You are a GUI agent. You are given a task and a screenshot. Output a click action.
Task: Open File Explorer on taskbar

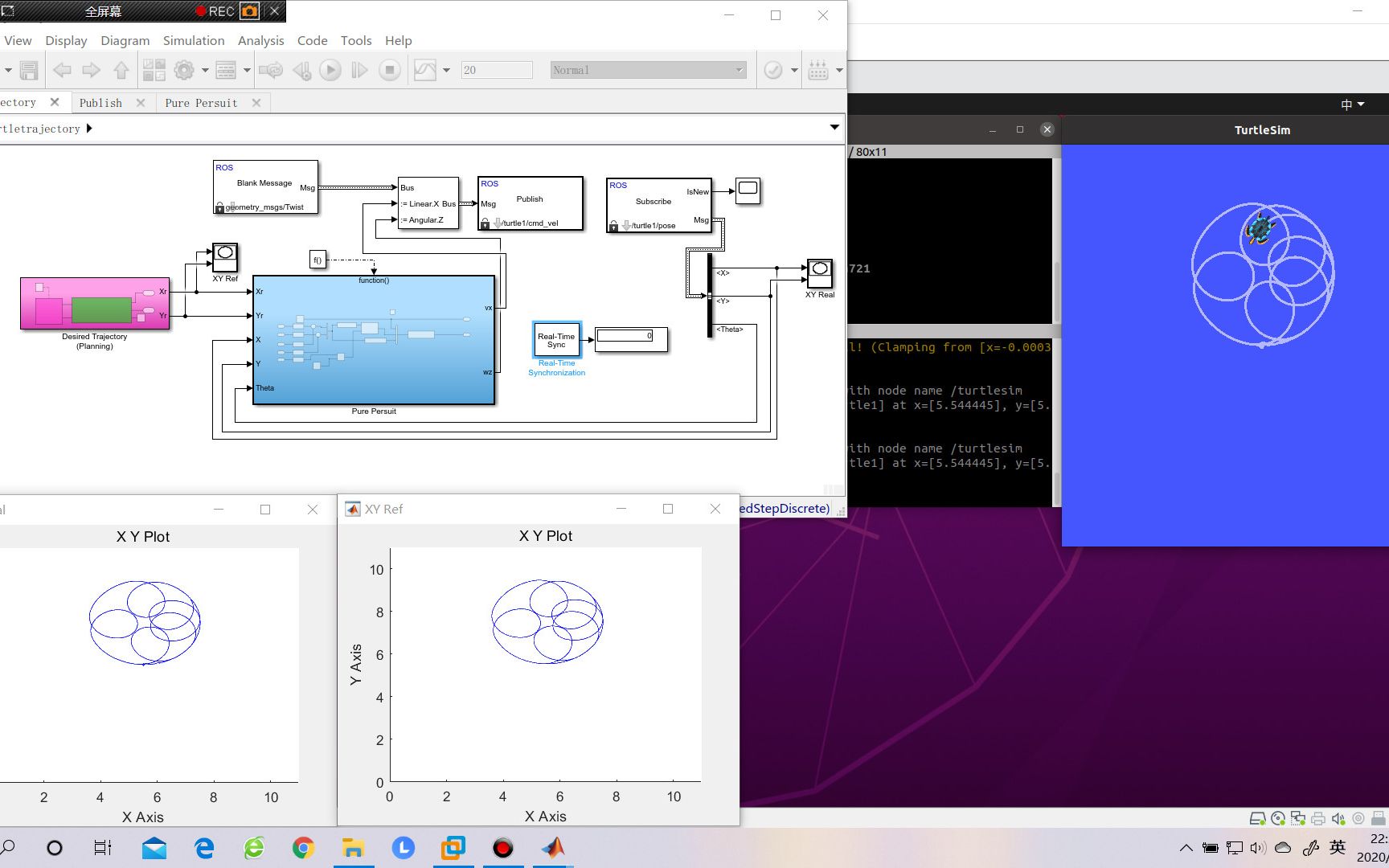pos(353,848)
